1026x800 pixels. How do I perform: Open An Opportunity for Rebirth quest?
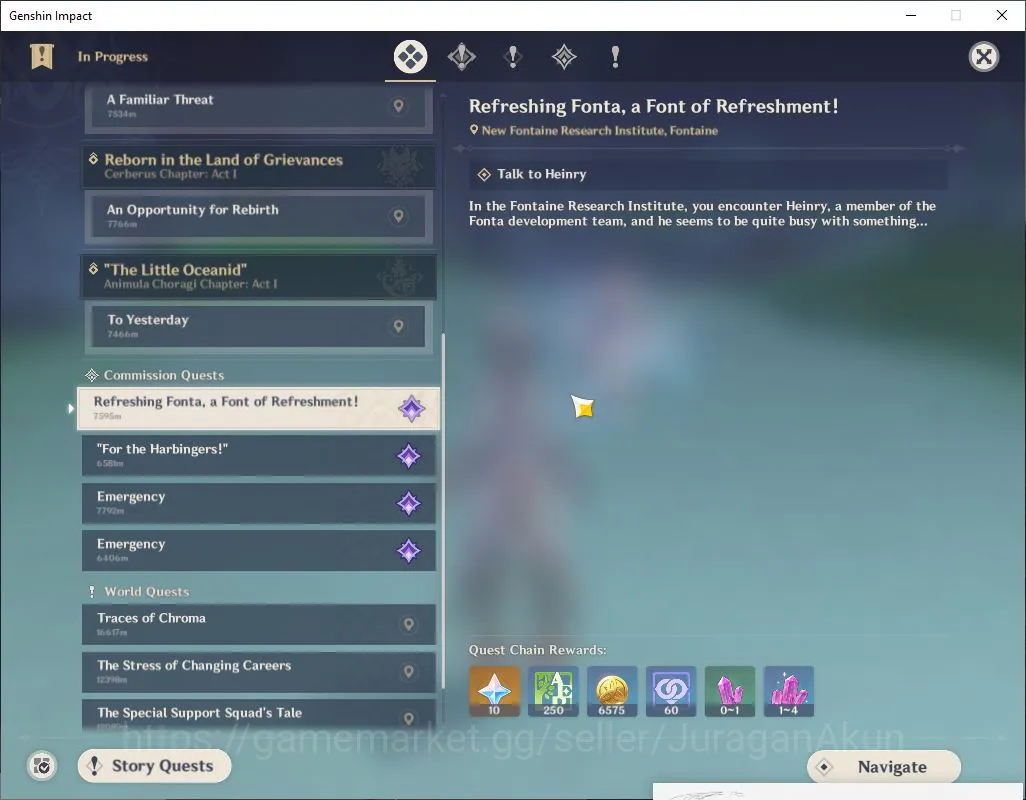(259, 216)
